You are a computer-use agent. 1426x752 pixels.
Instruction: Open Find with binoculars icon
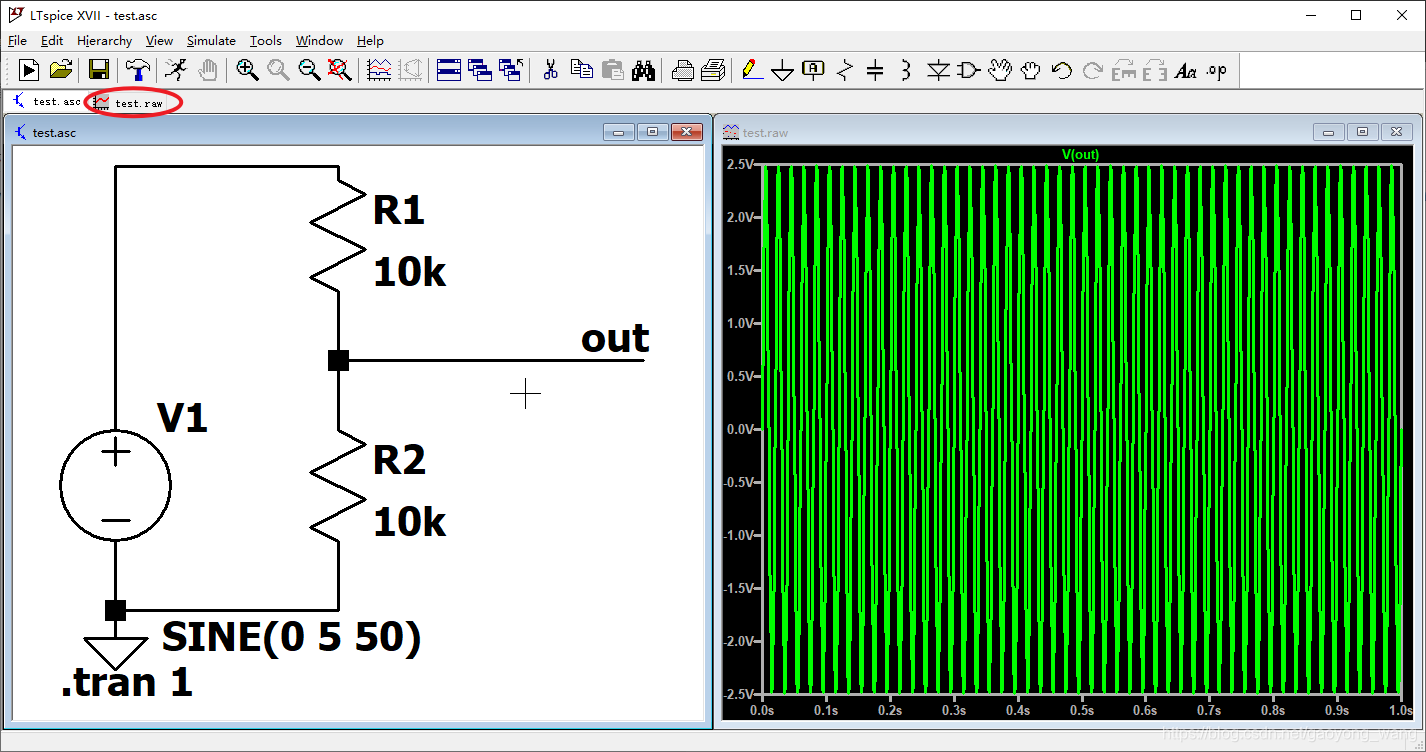pyautogui.click(x=643, y=70)
